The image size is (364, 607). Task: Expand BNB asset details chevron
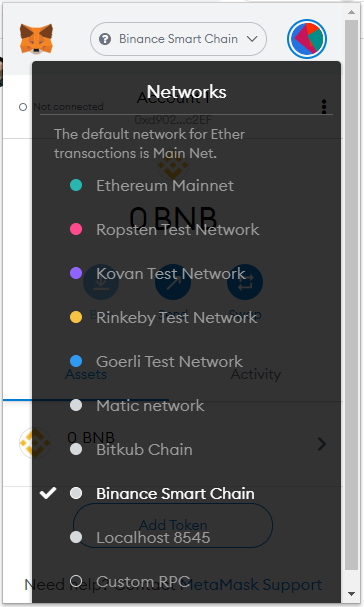(321, 444)
